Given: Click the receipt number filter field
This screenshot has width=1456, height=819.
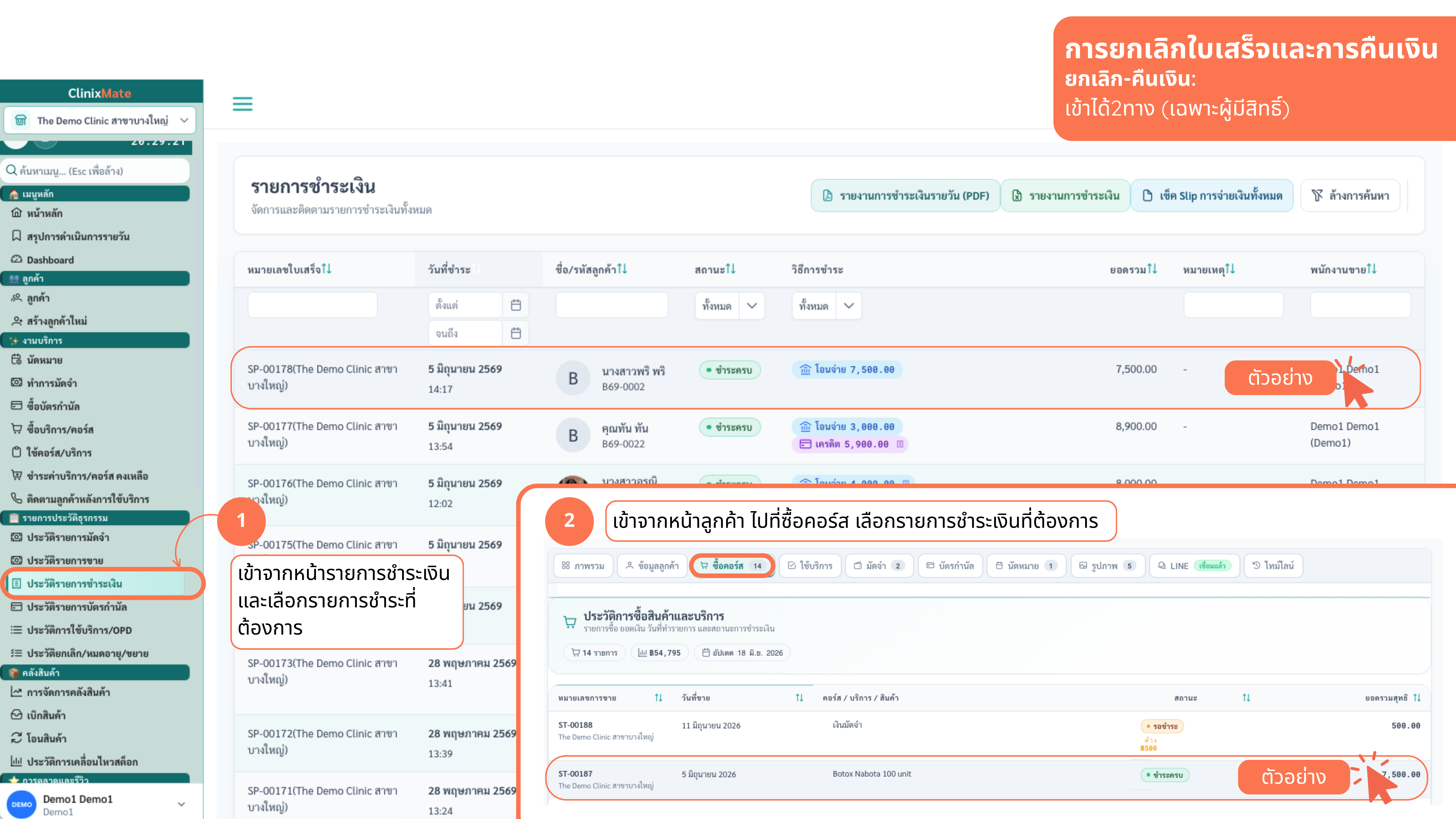Looking at the screenshot, I should (x=313, y=305).
